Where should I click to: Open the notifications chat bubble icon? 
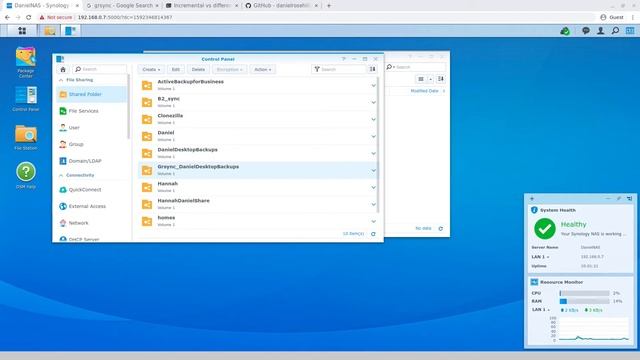tap(586, 31)
